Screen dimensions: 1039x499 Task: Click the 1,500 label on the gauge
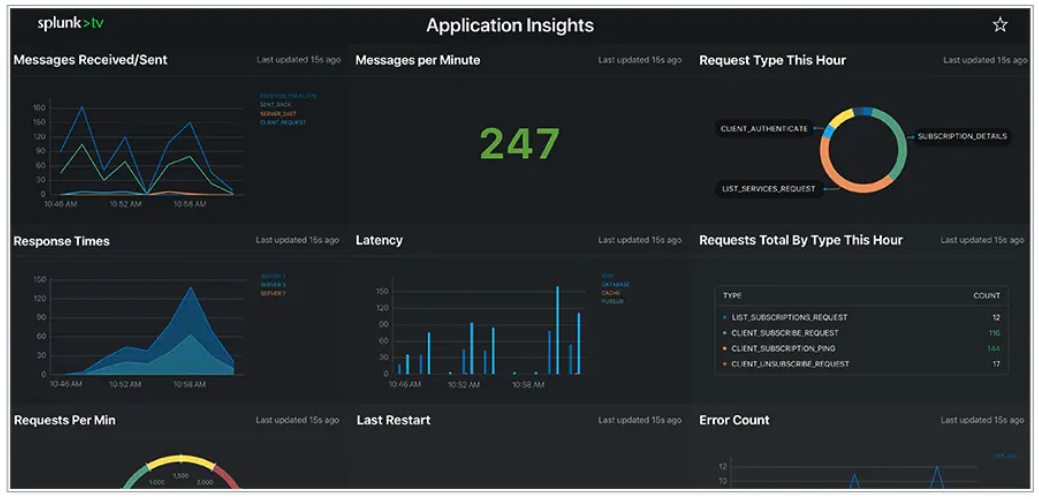point(180,476)
